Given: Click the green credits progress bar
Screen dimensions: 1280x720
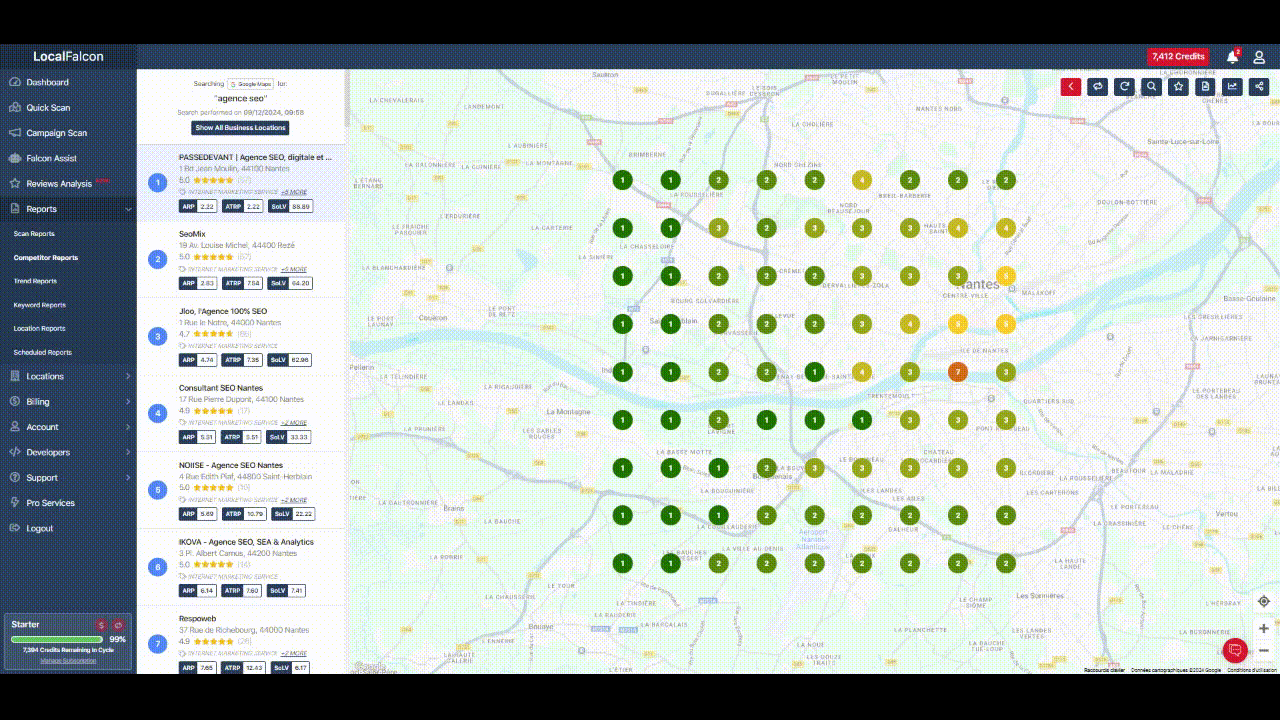Looking at the screenshot, I should [57, 639].
